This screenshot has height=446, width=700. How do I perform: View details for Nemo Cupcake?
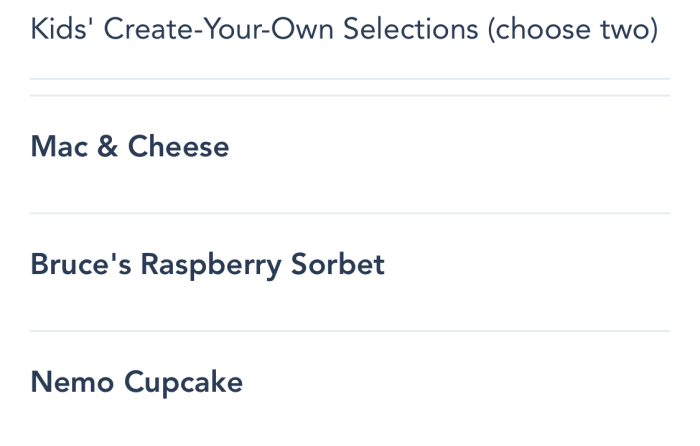pos(136,382)
